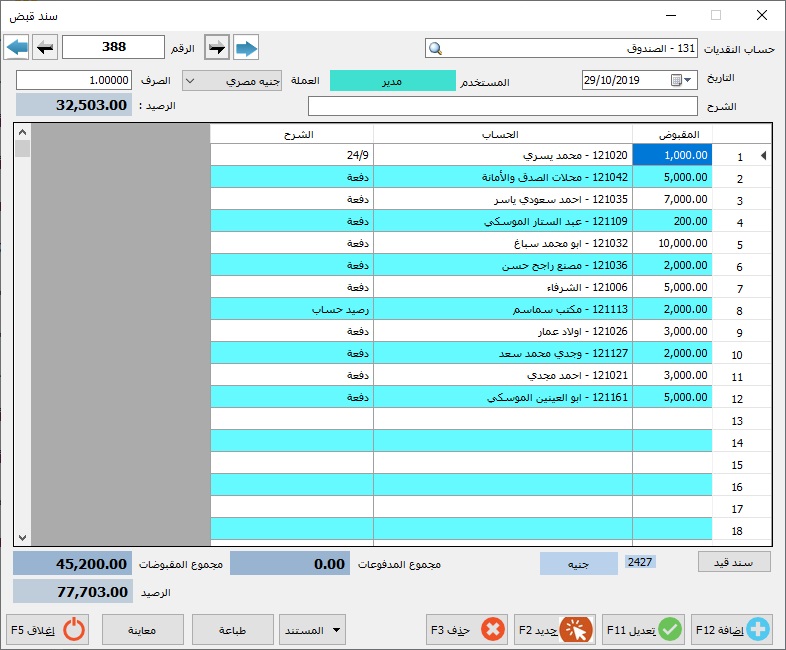The height and width of the screenshot is (650, 786).
Task: Select account 121161 - ابو العينين الموسكي
Action: tap(503, 397)
